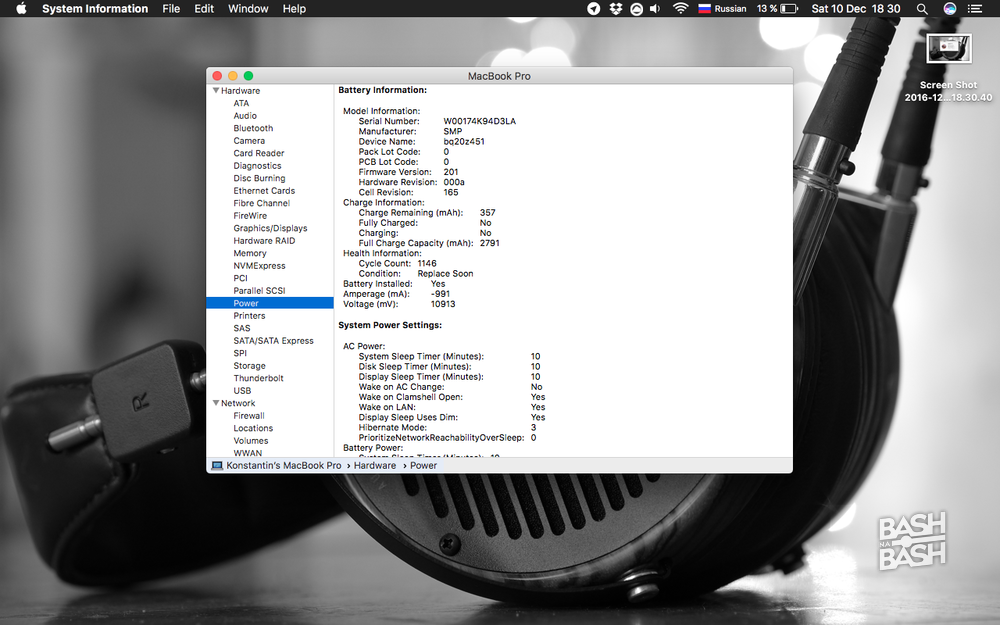
Task: Select Camera in the sidebar
Action: click(x=249, y=141)
